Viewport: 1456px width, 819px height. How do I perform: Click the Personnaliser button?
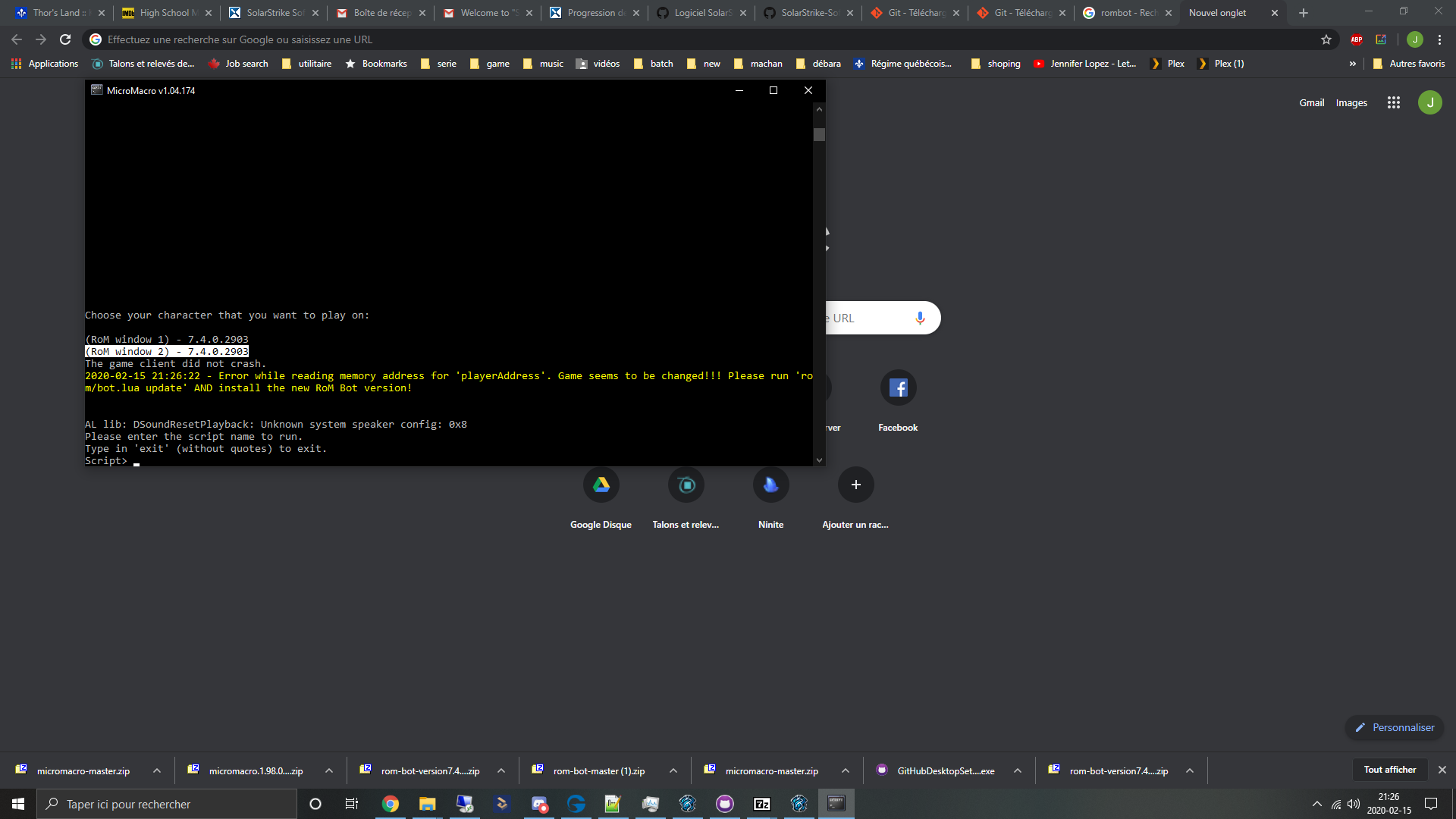[x=1394, y=727]
